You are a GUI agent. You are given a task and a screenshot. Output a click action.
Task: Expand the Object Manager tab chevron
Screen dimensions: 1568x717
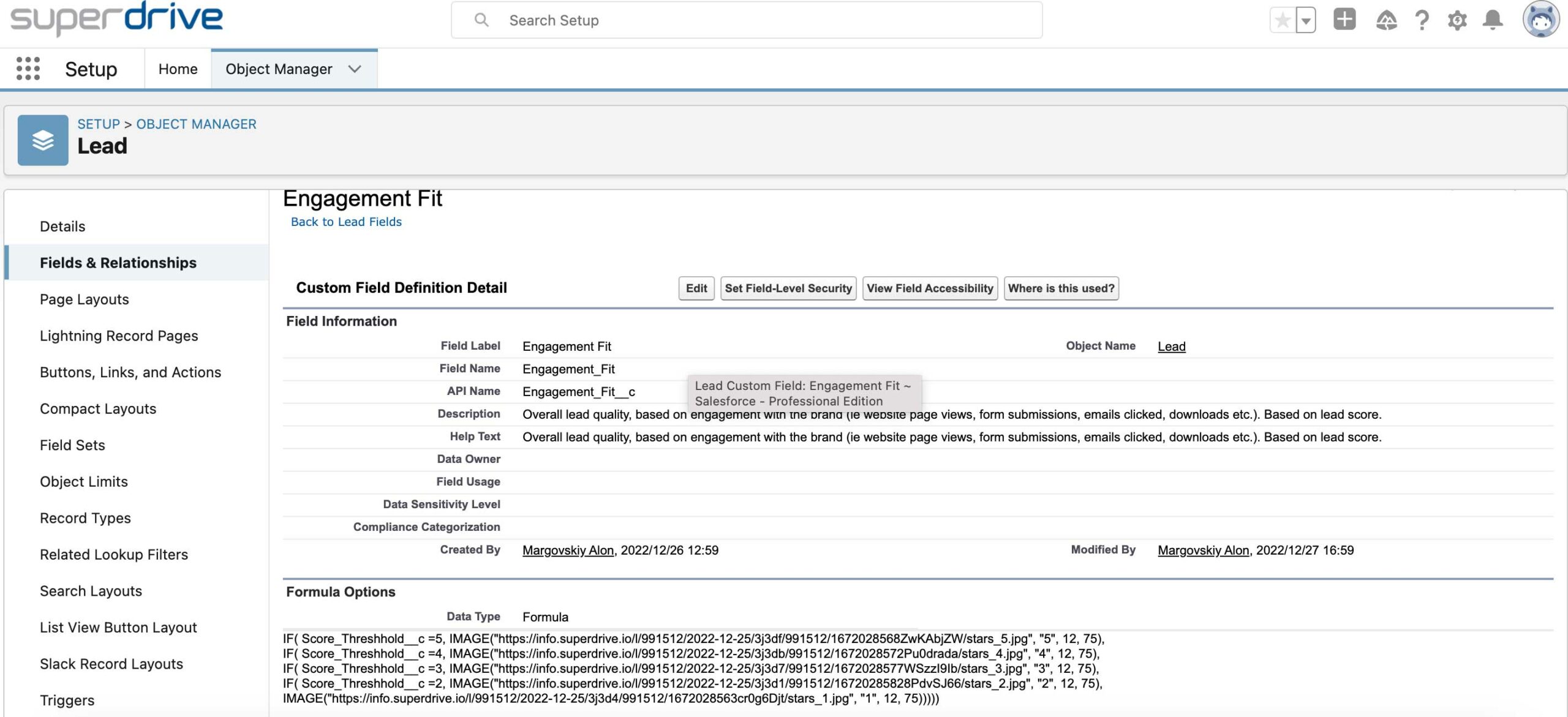(x=354, y=69)
